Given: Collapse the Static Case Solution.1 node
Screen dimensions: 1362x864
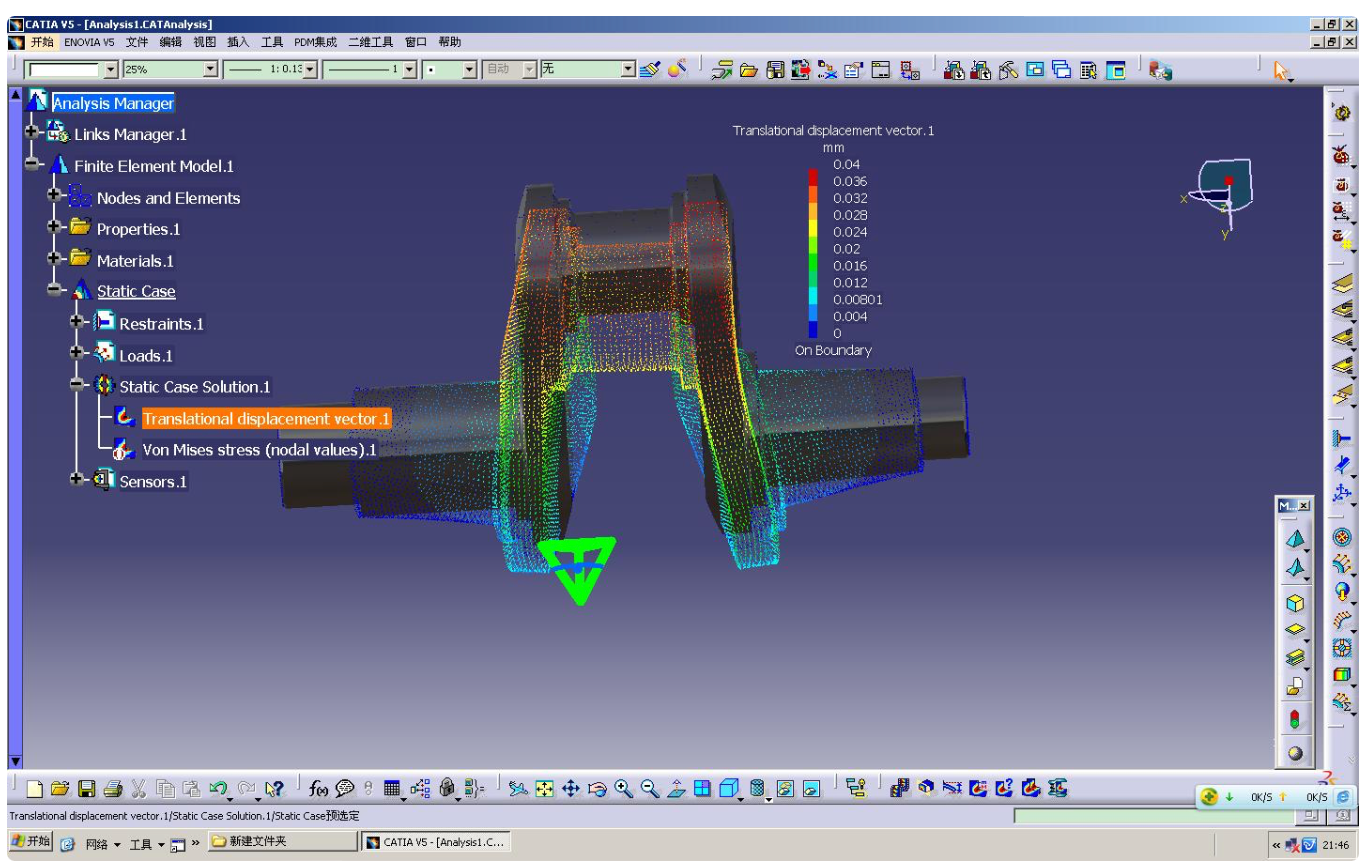Looking at the screenshot, I should click(78, 386).
